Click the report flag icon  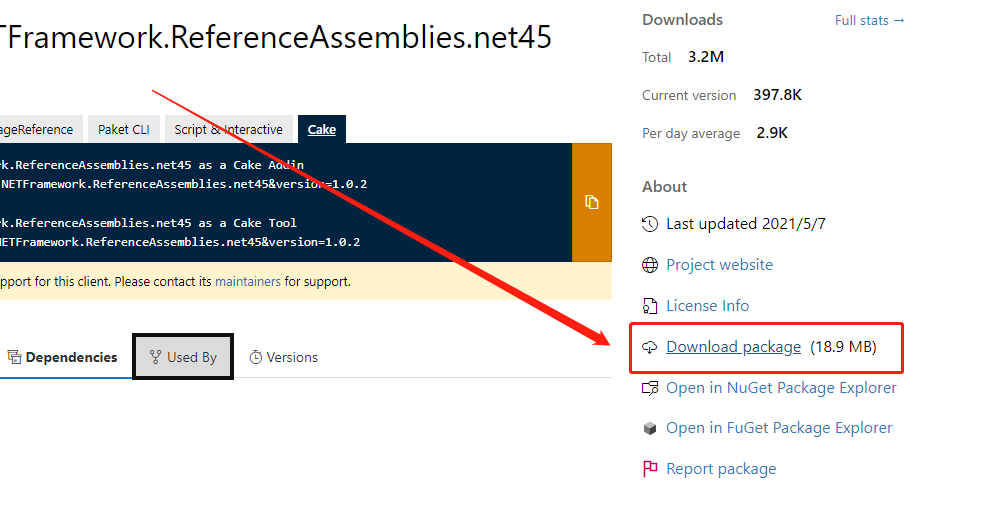coord(650,469)
